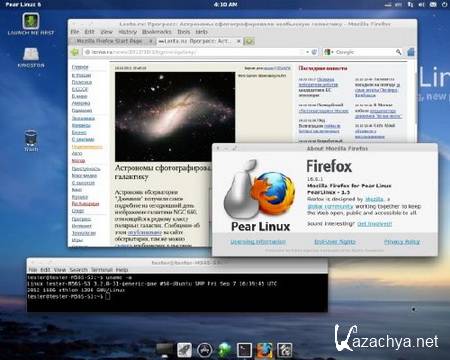Viewport: 450px width, 360px height.
Task: Open the History menu in Firefox
Action: point(127,32)
